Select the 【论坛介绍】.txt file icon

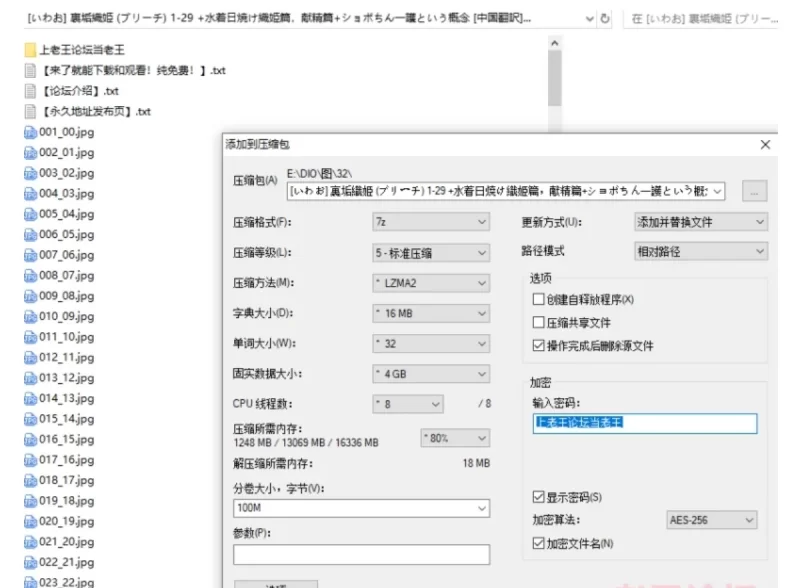(30, 91)
